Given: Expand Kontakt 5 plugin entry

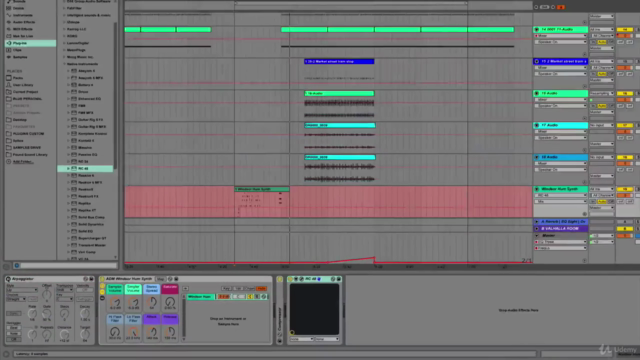Looking at the screenshot, I should tap(68, 140).
